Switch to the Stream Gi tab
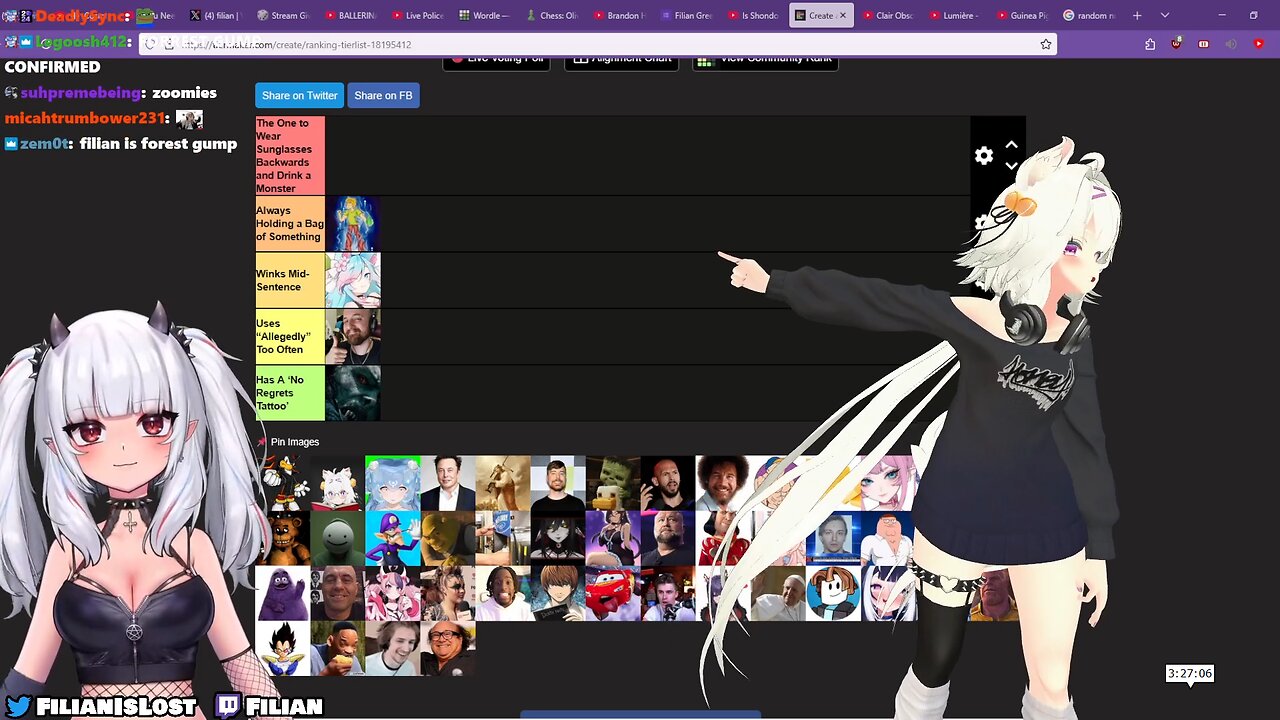 tap(283, 15)
